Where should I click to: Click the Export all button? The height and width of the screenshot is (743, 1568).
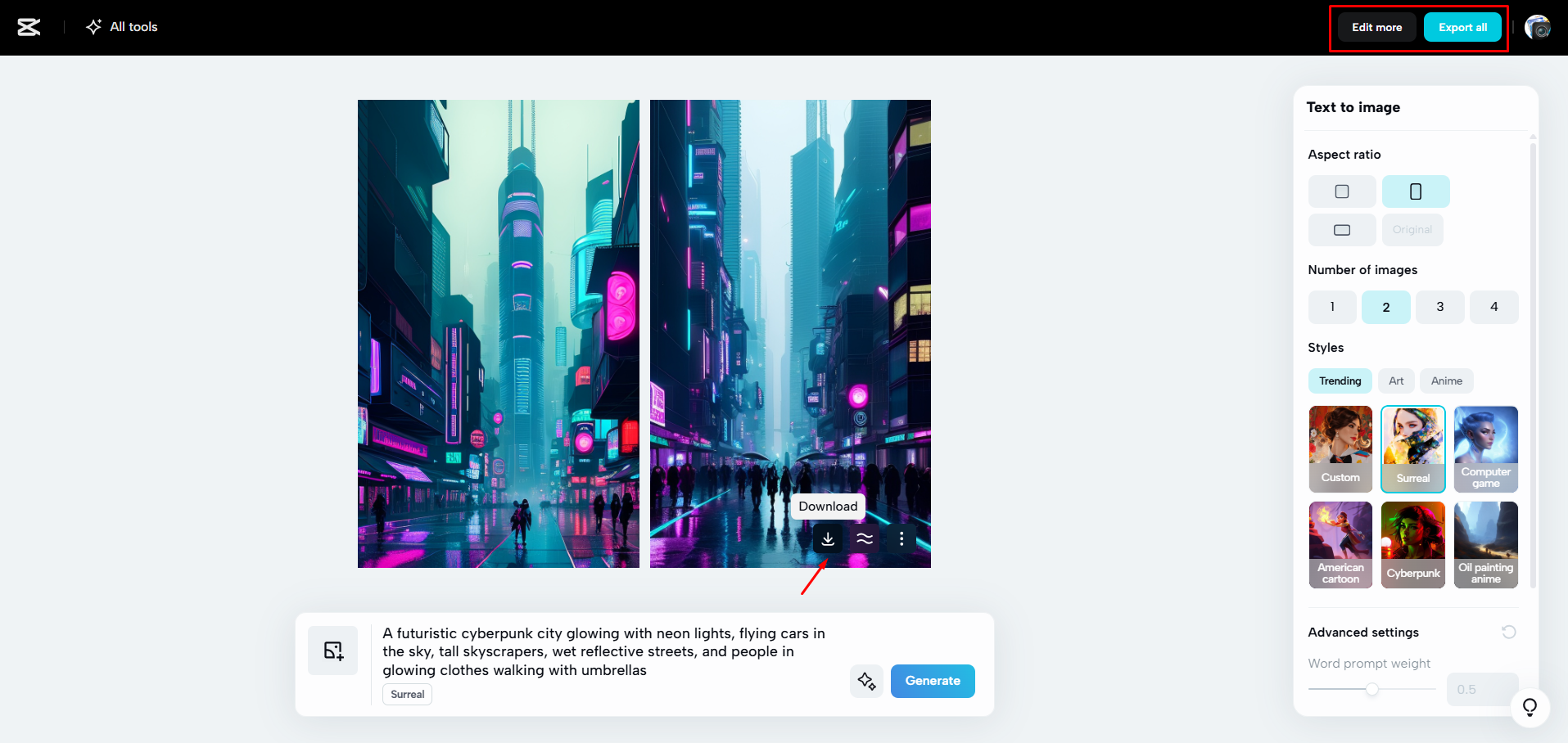1462,26
